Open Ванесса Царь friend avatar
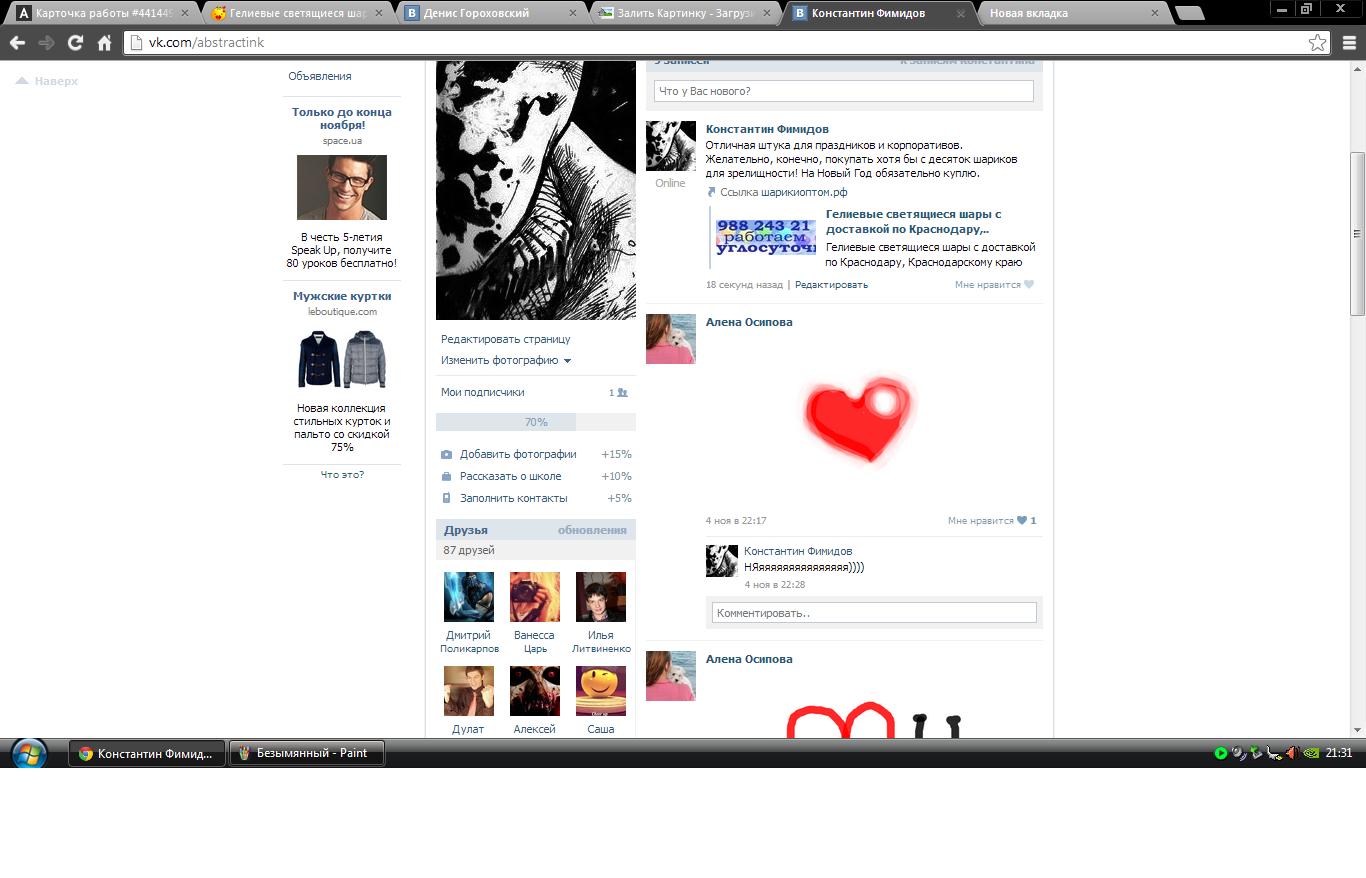 (x=535, y=597)
